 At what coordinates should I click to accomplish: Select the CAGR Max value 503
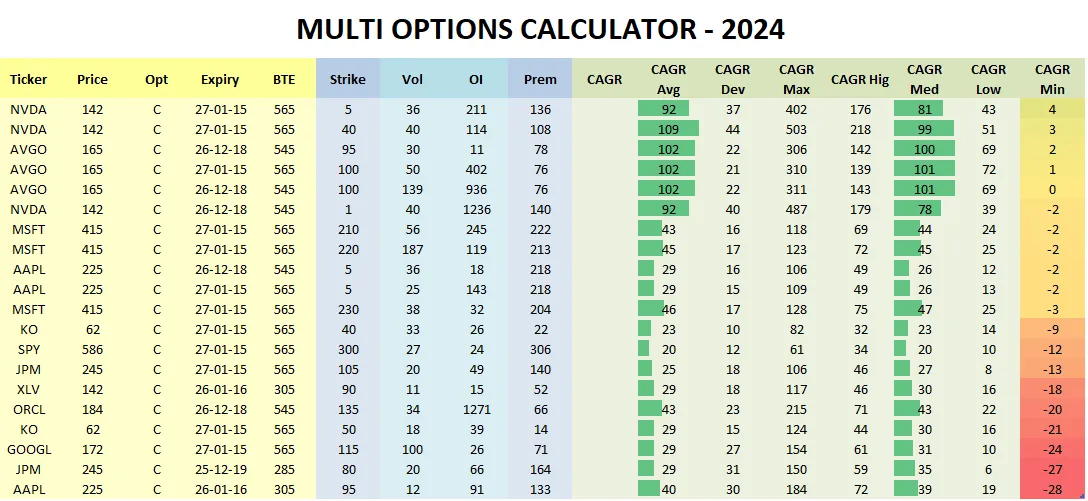click(x=797, y=129)
